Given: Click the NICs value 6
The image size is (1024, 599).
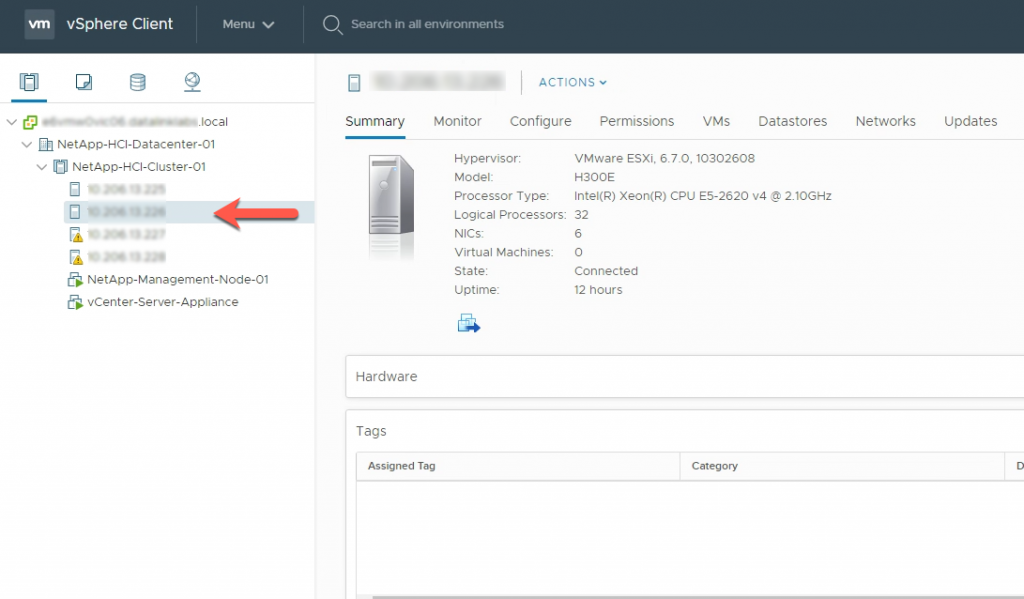Looking at the screenshot, I should click(x=578, y=234).
